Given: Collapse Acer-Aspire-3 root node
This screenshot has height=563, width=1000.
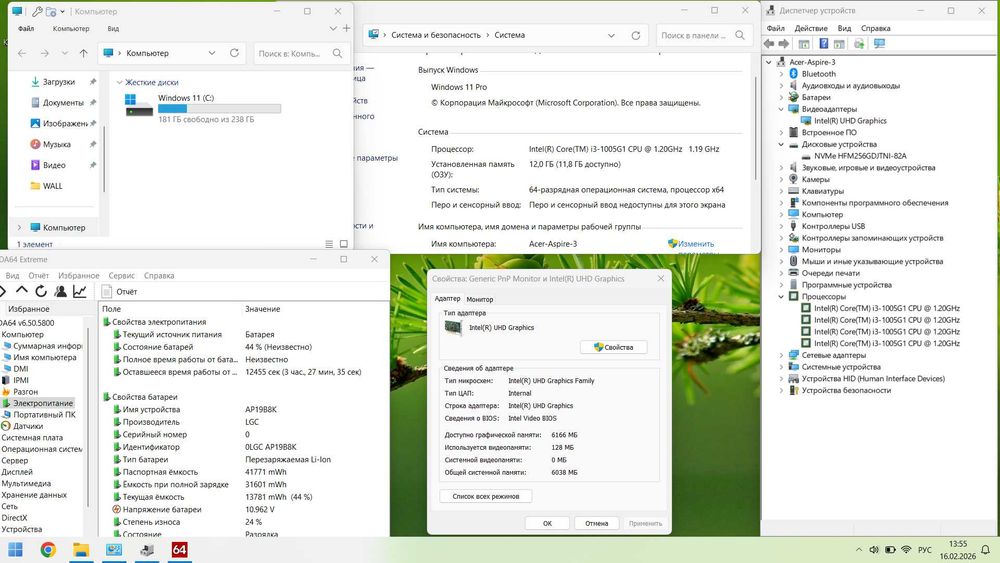Looking at the screenshot, I should pyautogui.click(x=769, y=62).
